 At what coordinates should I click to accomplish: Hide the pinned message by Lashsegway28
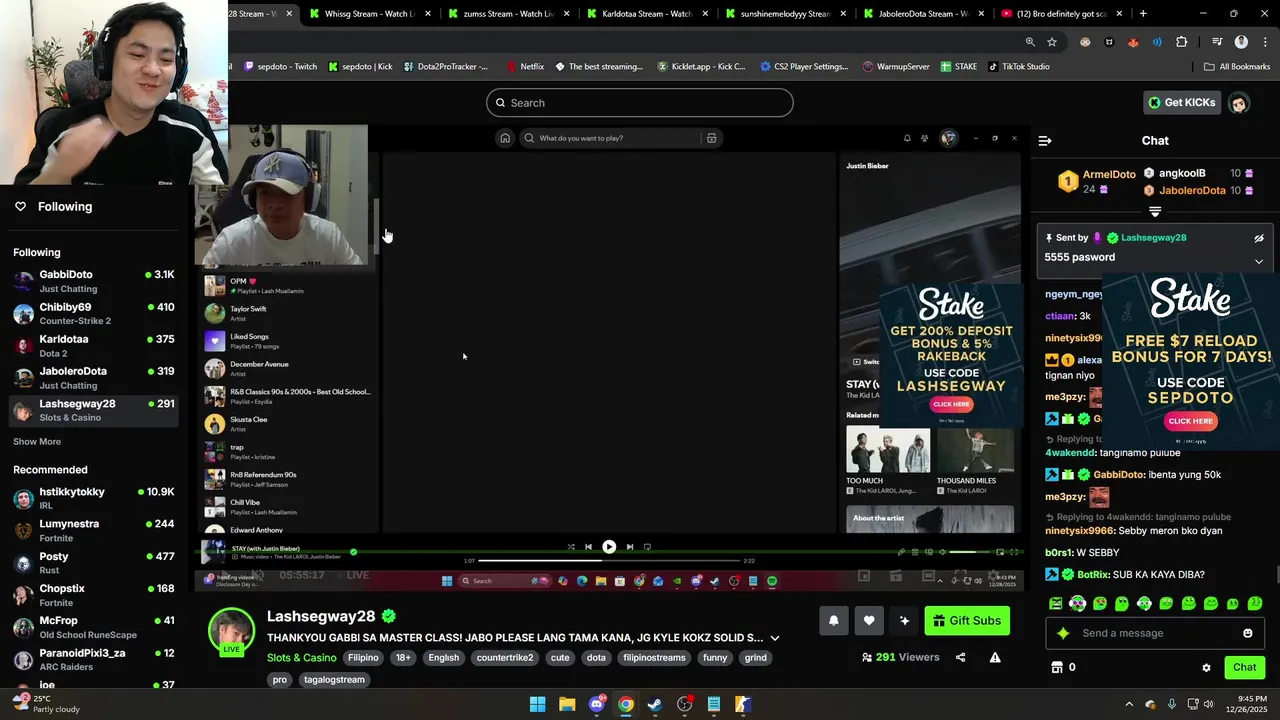(1259, 238)
